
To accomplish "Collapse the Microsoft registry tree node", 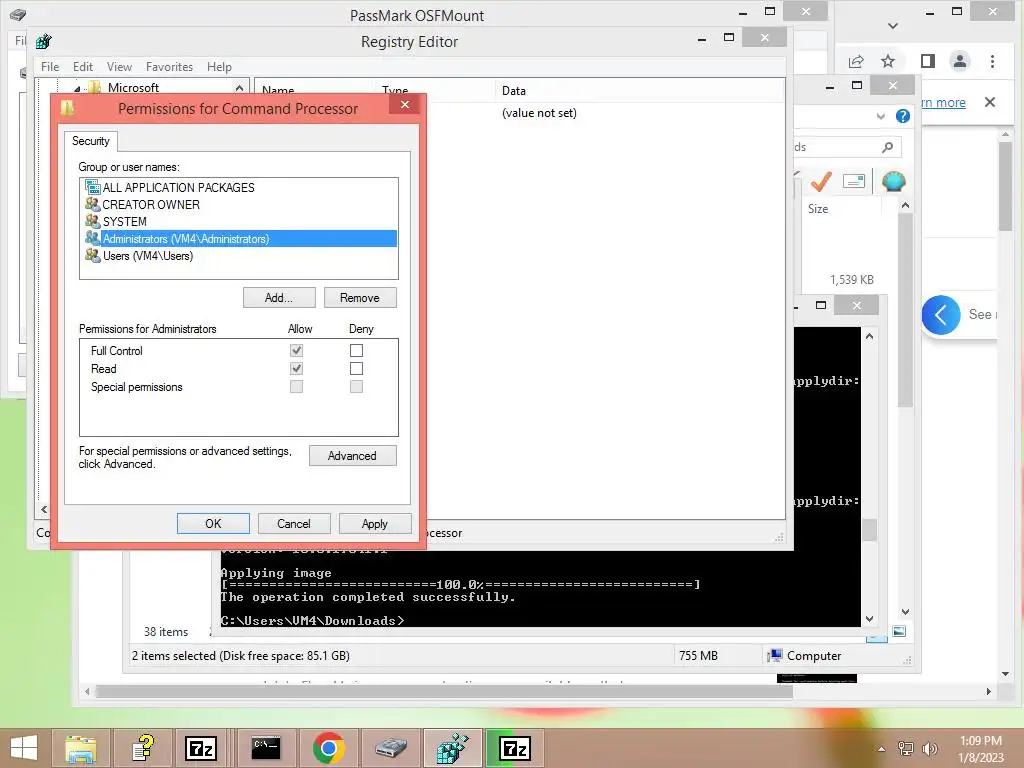I will 77,88.
